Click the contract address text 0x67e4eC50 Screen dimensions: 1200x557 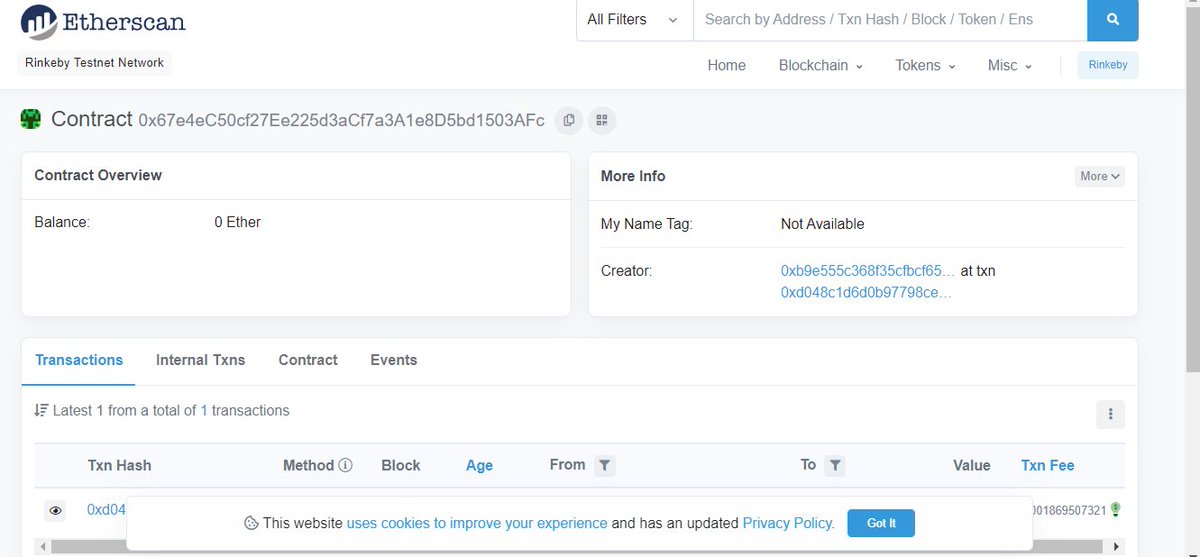coord(341,121)
